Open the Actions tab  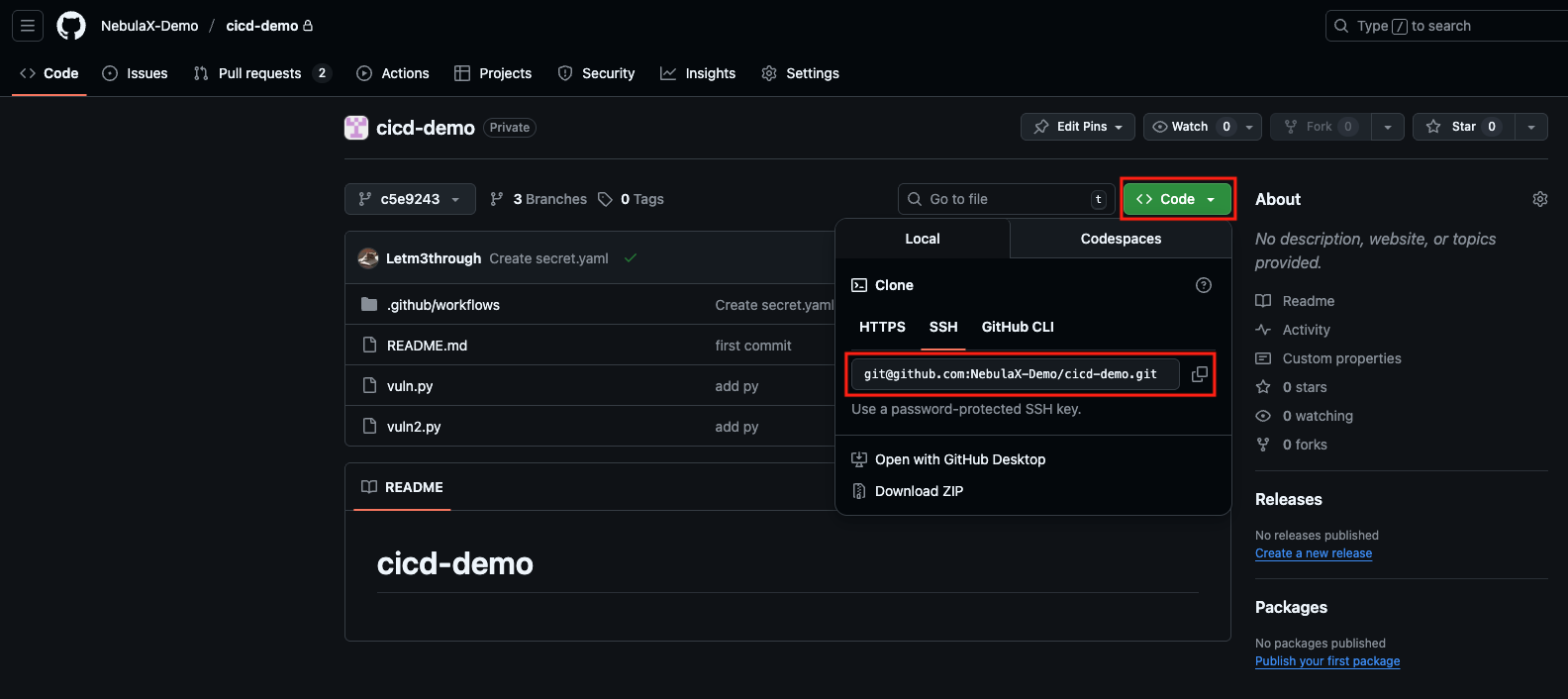pos(393,73)
